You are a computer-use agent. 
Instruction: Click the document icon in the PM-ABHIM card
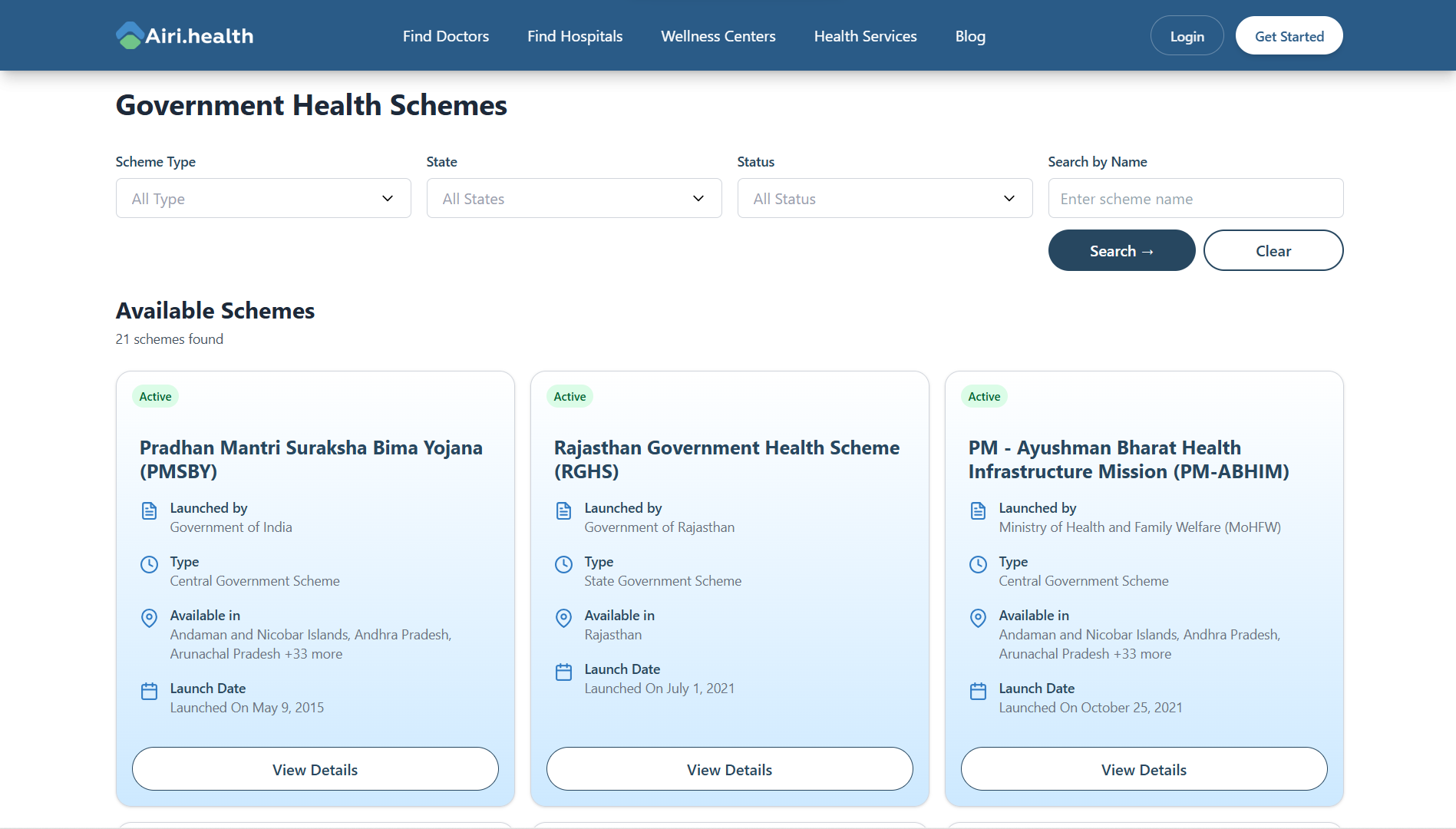978,510
